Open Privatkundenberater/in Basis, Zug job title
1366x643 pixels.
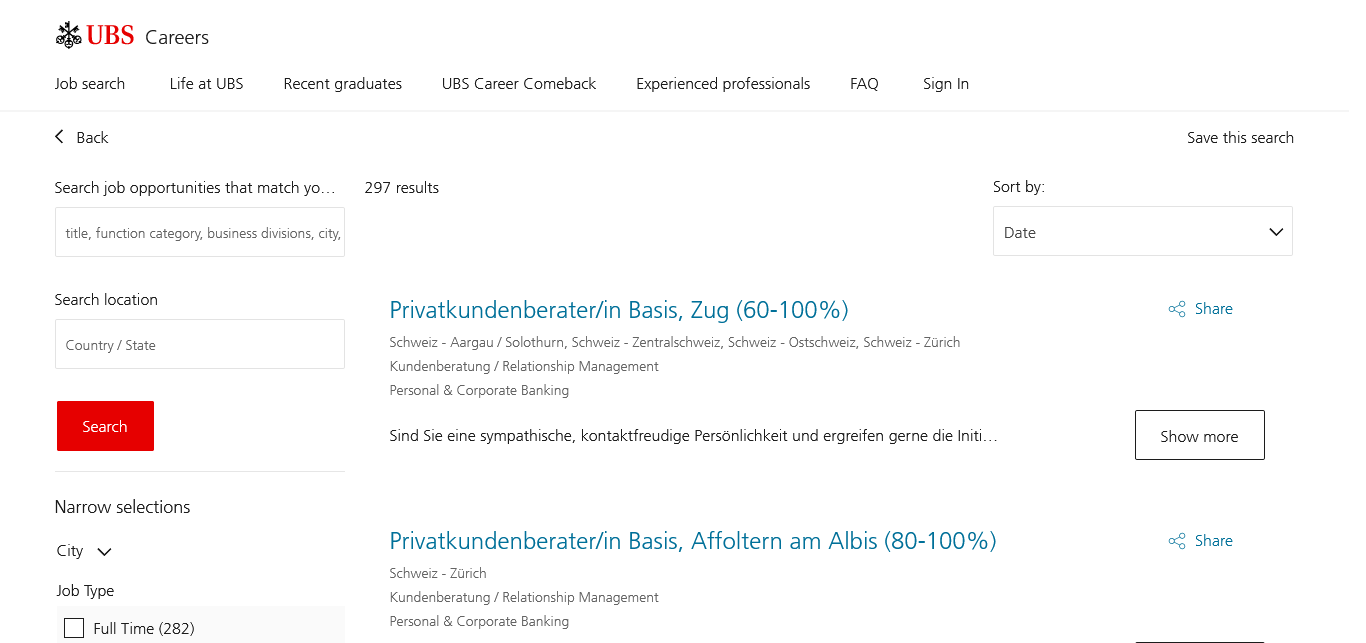(618, 310)
